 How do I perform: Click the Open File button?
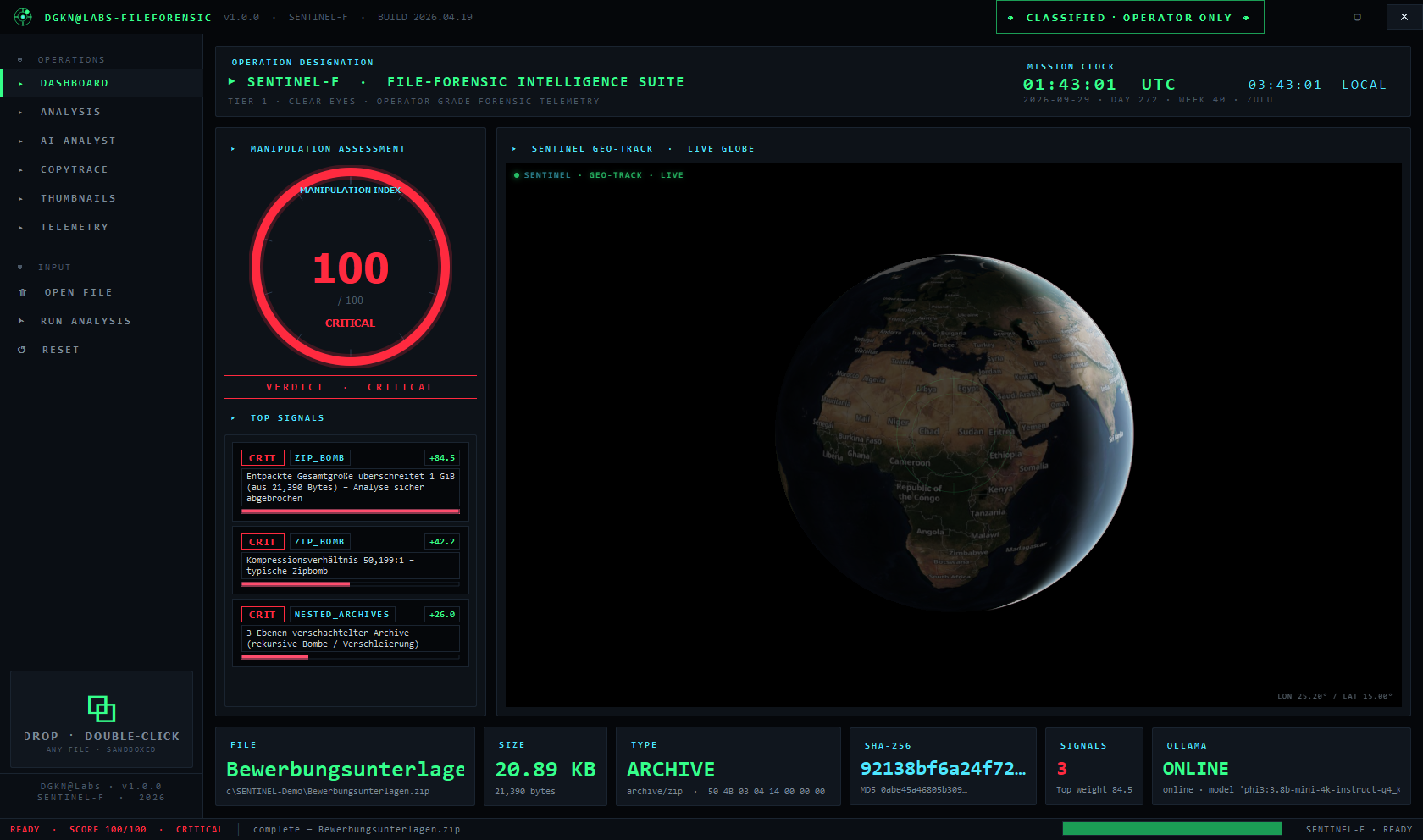[x=102, y=292]
